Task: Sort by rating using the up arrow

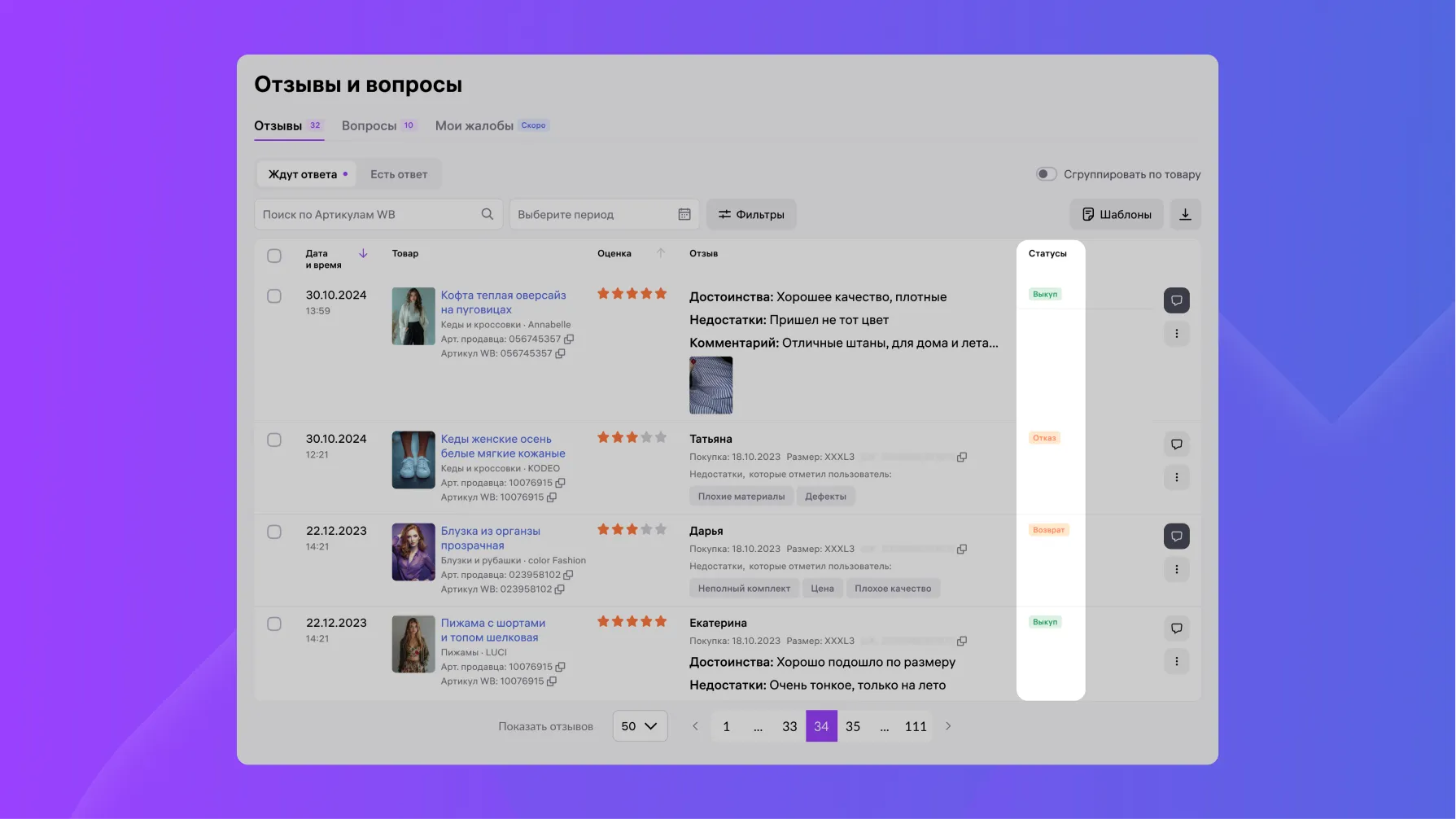Action: coord(661,253)
